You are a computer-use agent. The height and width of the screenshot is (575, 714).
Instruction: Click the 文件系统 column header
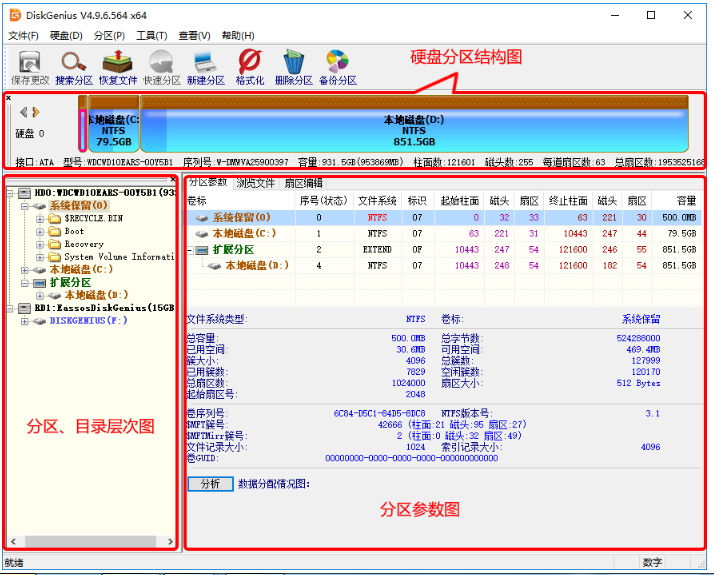click(x=377, y=201)
